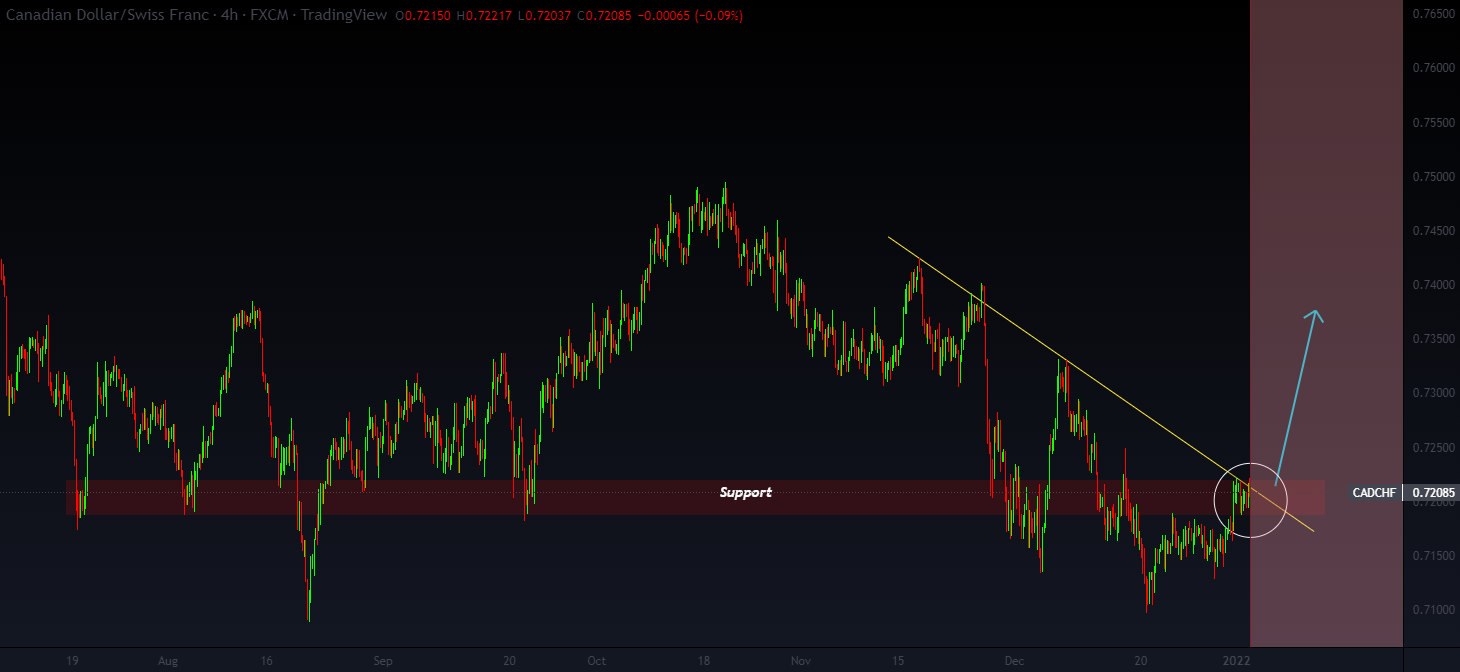1460x672 pixels.
Task: Select the open value O0.72150
Action: pos(424,16)
